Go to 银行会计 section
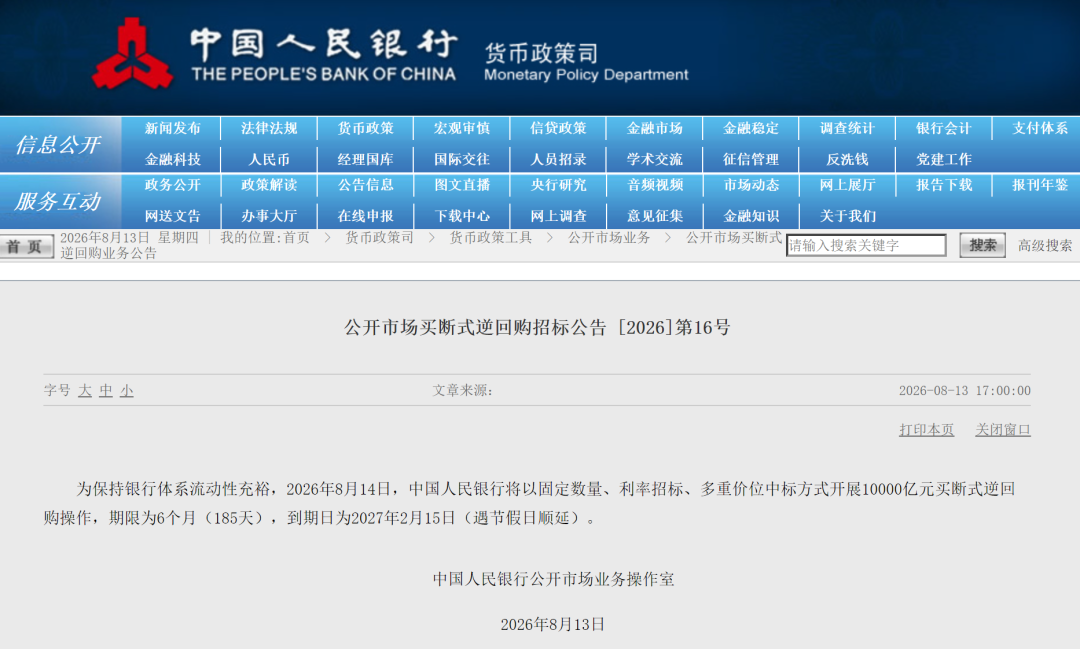This screenshot has width=1080, height=649. pyautogui.click(x=944, y=128)
